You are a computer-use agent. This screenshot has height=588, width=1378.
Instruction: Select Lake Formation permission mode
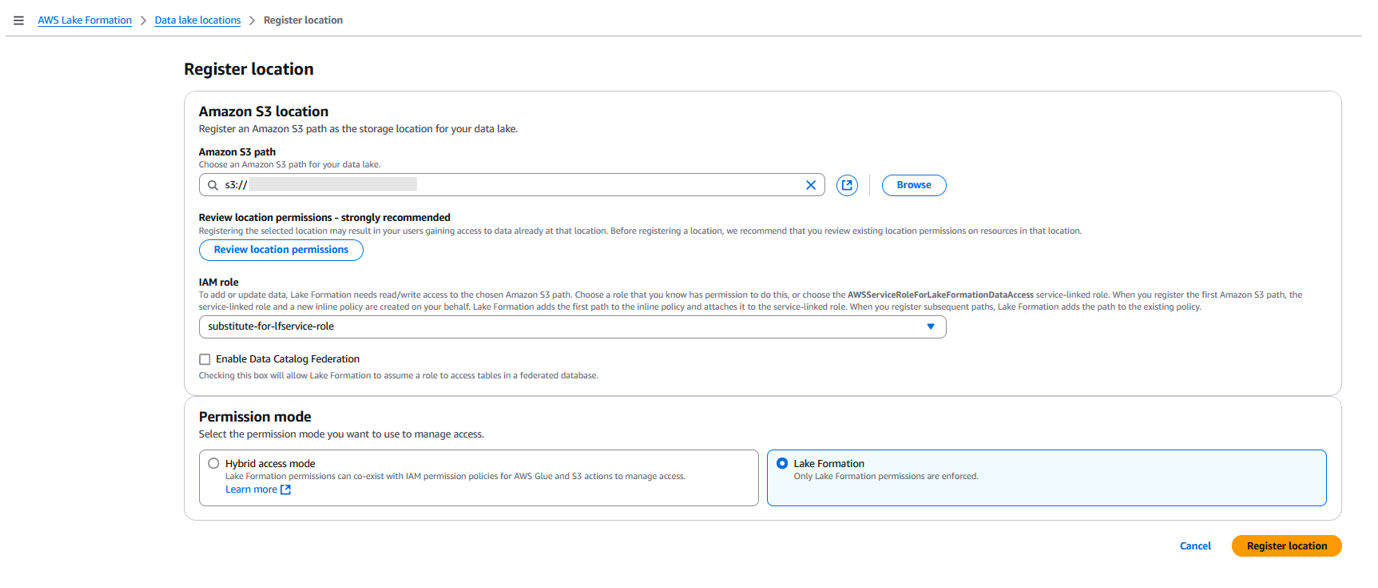tap(782, 464)
